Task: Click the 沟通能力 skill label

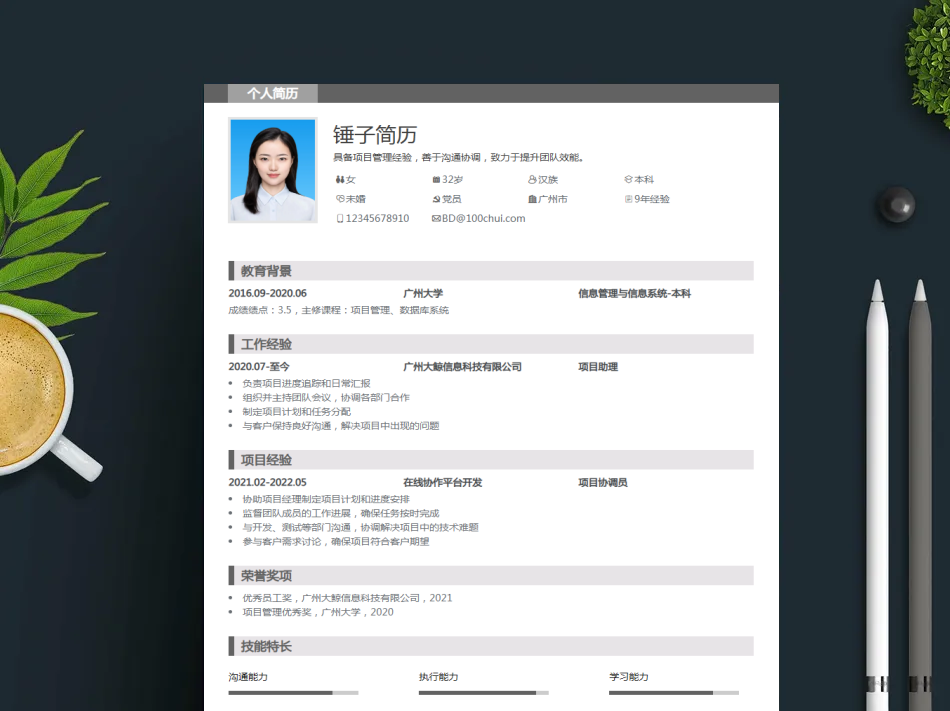Action: 248,676
